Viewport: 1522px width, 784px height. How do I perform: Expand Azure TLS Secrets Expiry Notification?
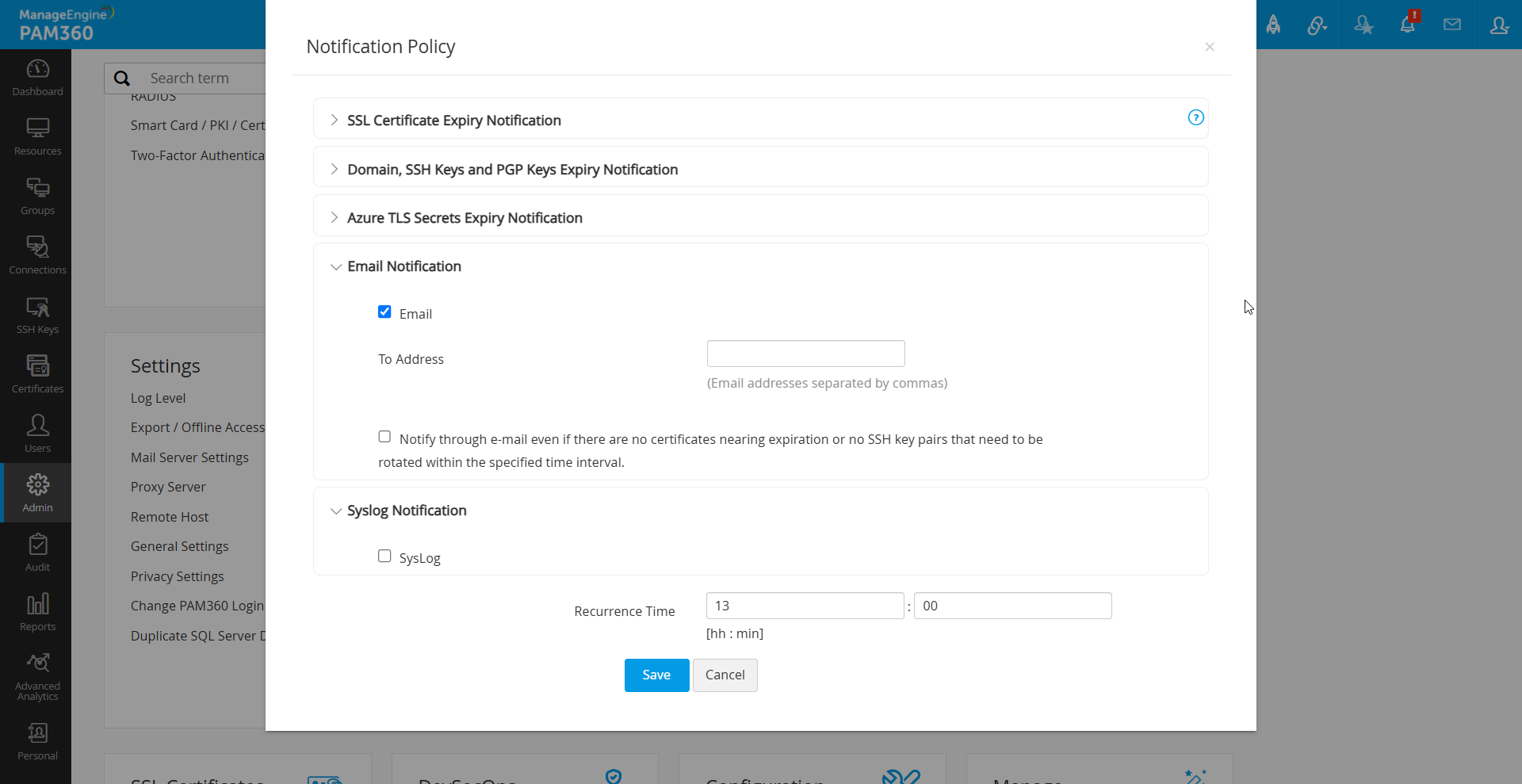coord(465,218)
